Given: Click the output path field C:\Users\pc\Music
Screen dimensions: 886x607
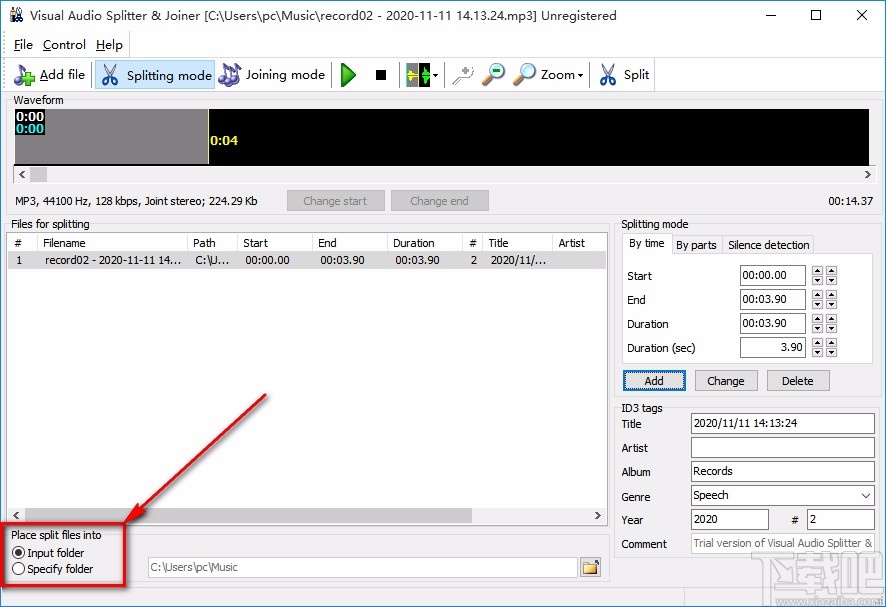Looking at the screenshot, I should (362, 567).
